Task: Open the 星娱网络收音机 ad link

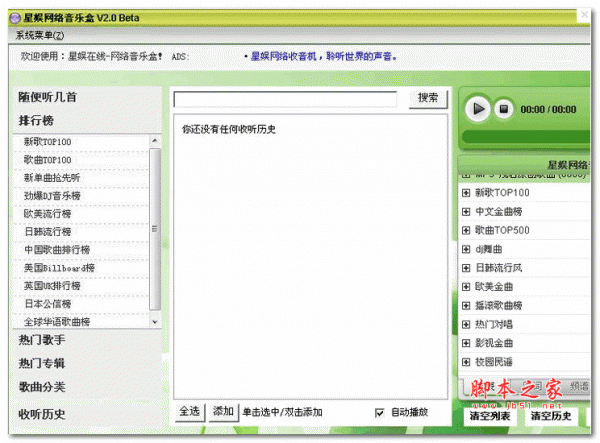Action: pos(323,57)
